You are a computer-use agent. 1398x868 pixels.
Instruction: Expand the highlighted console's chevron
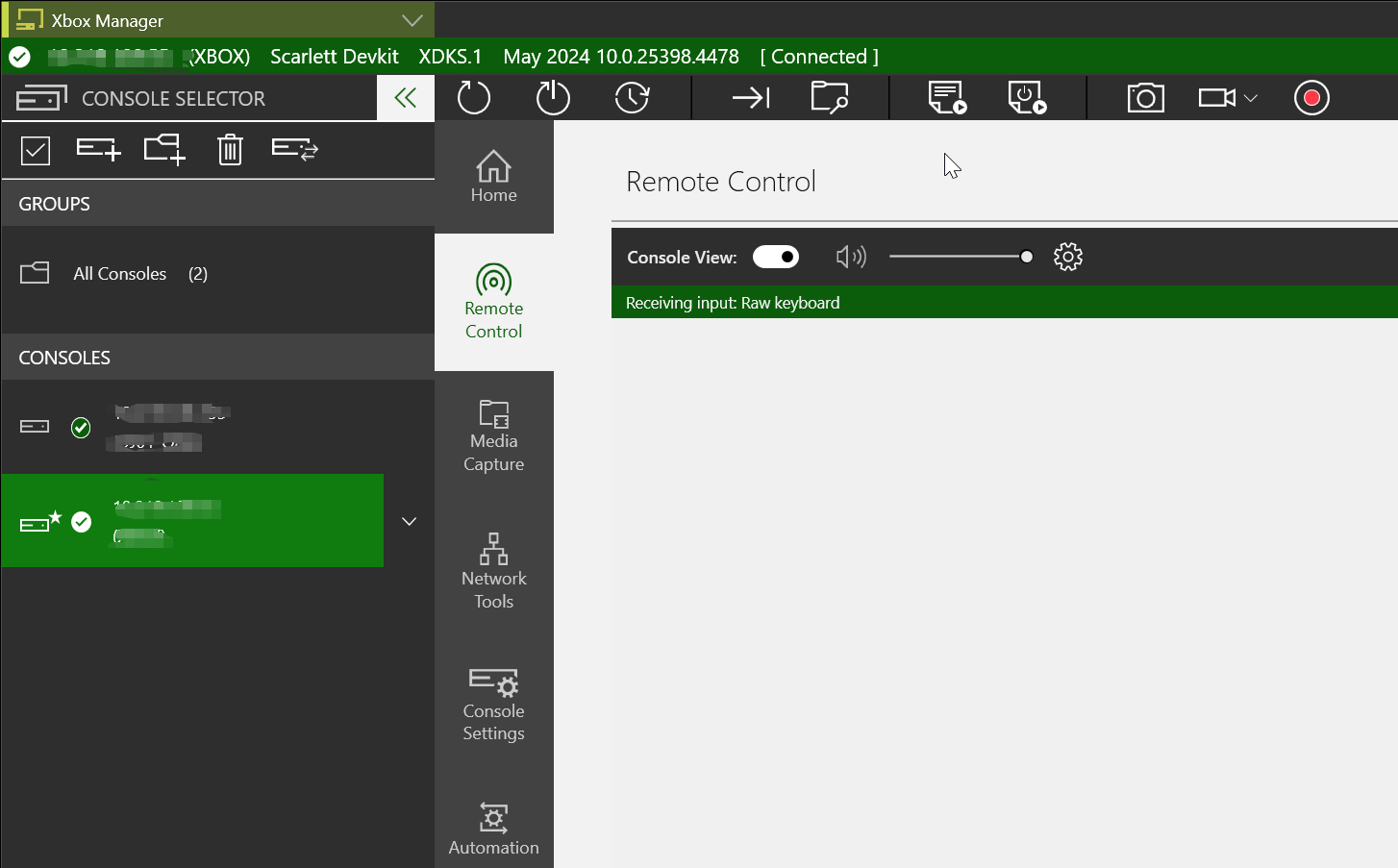[409, 521]
